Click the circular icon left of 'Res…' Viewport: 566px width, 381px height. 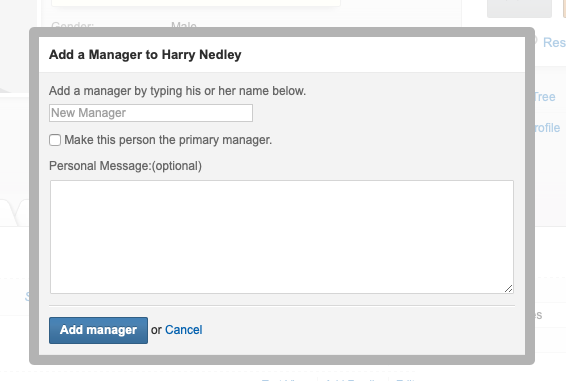pos(536,41)
